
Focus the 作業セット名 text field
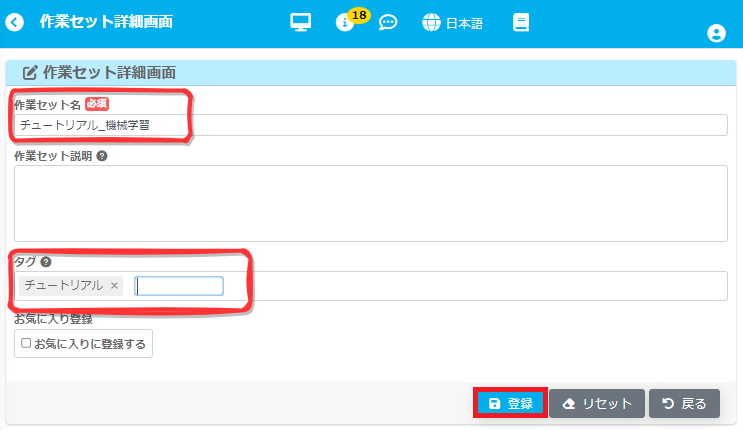tap(370, 125)
